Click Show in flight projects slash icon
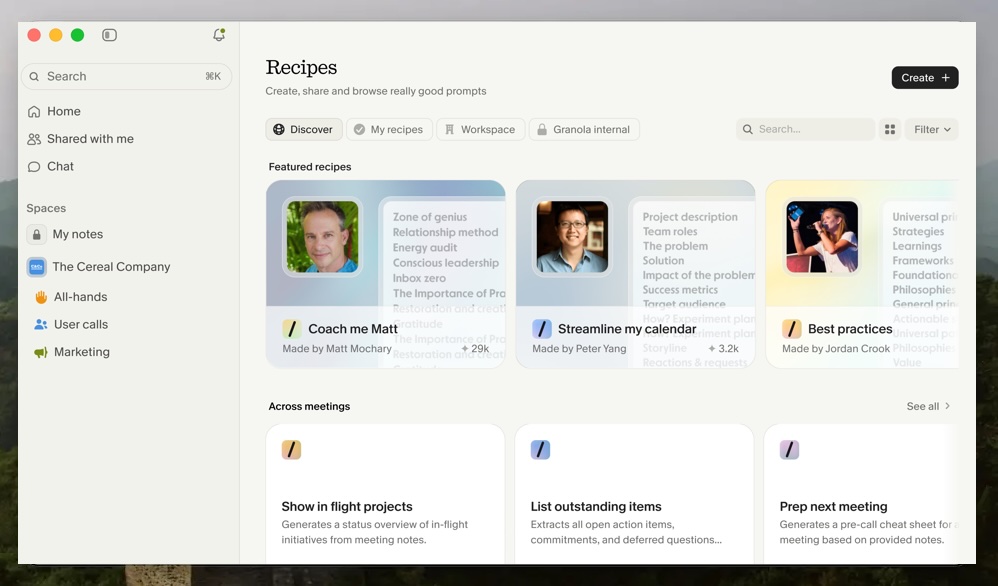 click(292, 450)
